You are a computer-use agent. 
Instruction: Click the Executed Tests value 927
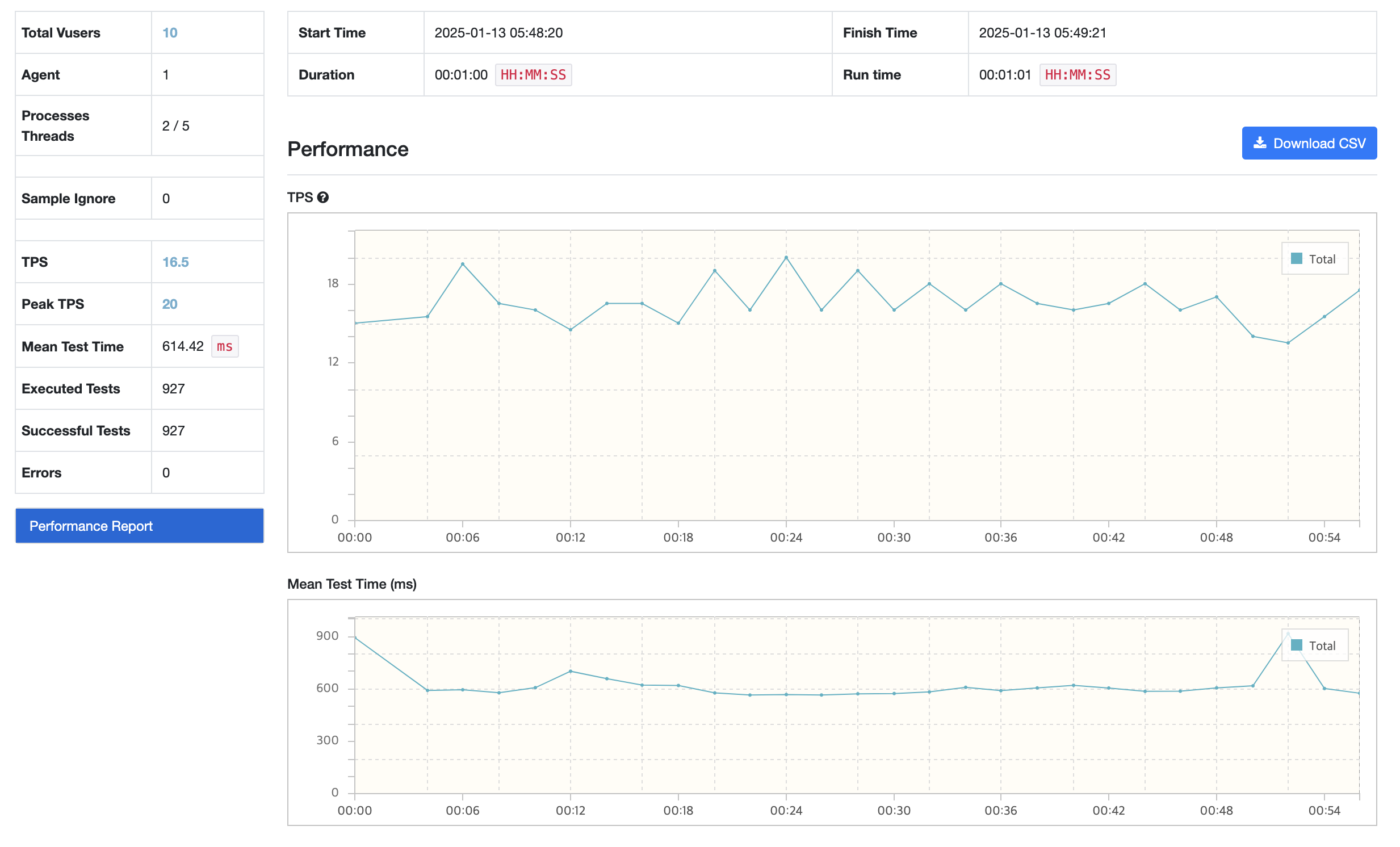(x=173, y=388)
